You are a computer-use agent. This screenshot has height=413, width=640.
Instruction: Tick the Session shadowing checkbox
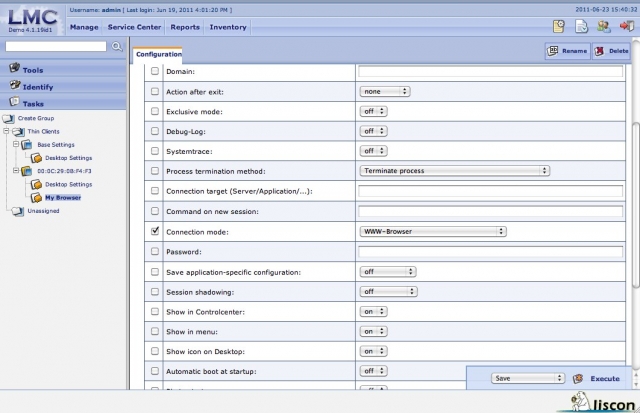click(154, 291)
